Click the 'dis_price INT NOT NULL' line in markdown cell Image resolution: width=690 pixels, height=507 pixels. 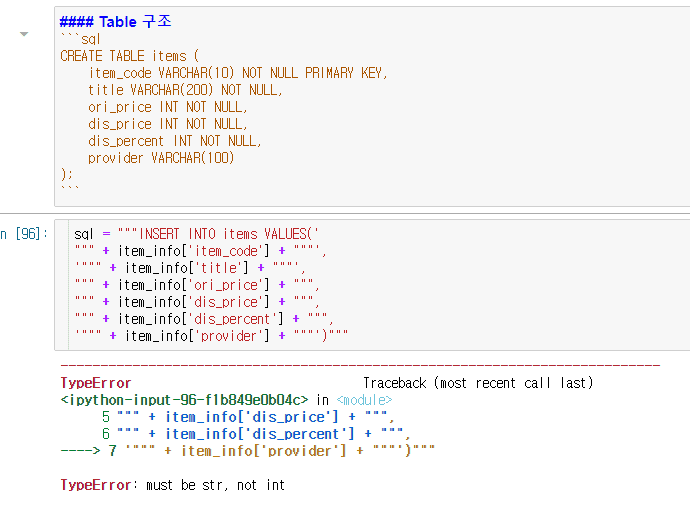pyautogui.click(x=168, y=124)
